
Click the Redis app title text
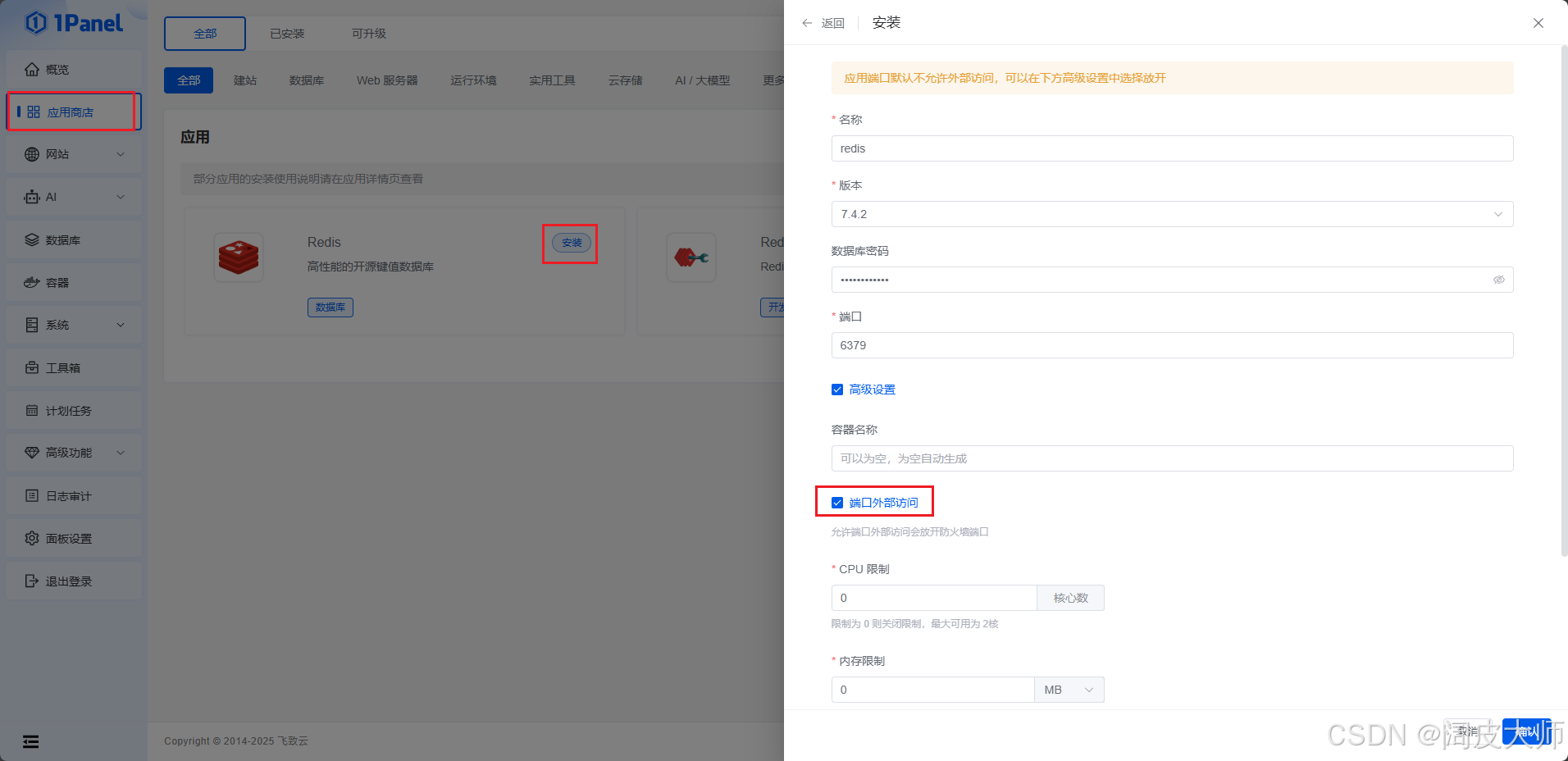tap(324, 242)
